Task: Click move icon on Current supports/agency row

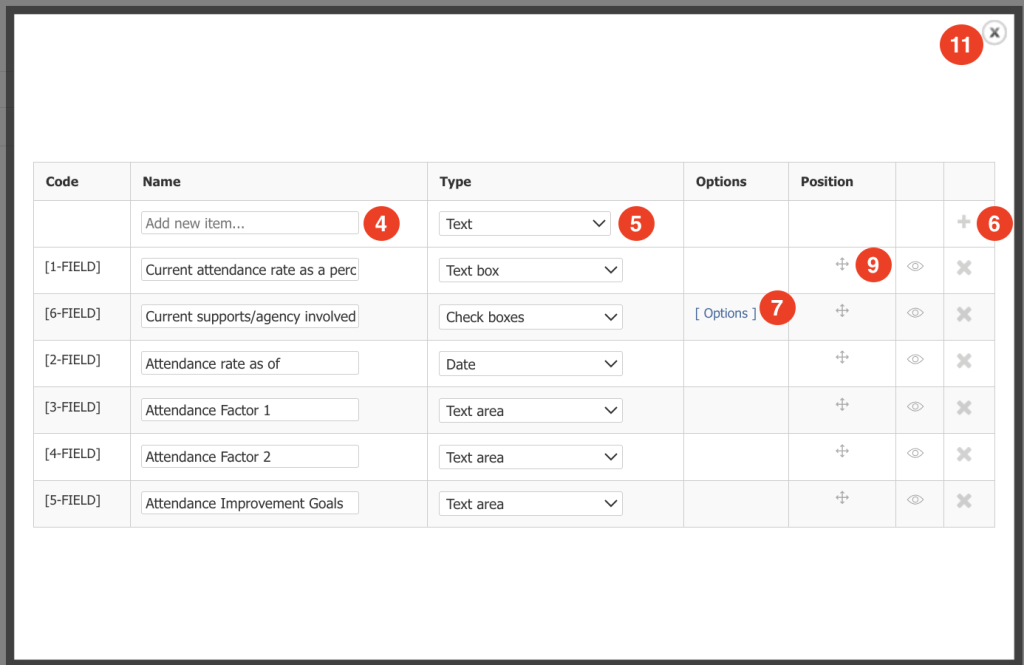Action: [x=842, y=310]
